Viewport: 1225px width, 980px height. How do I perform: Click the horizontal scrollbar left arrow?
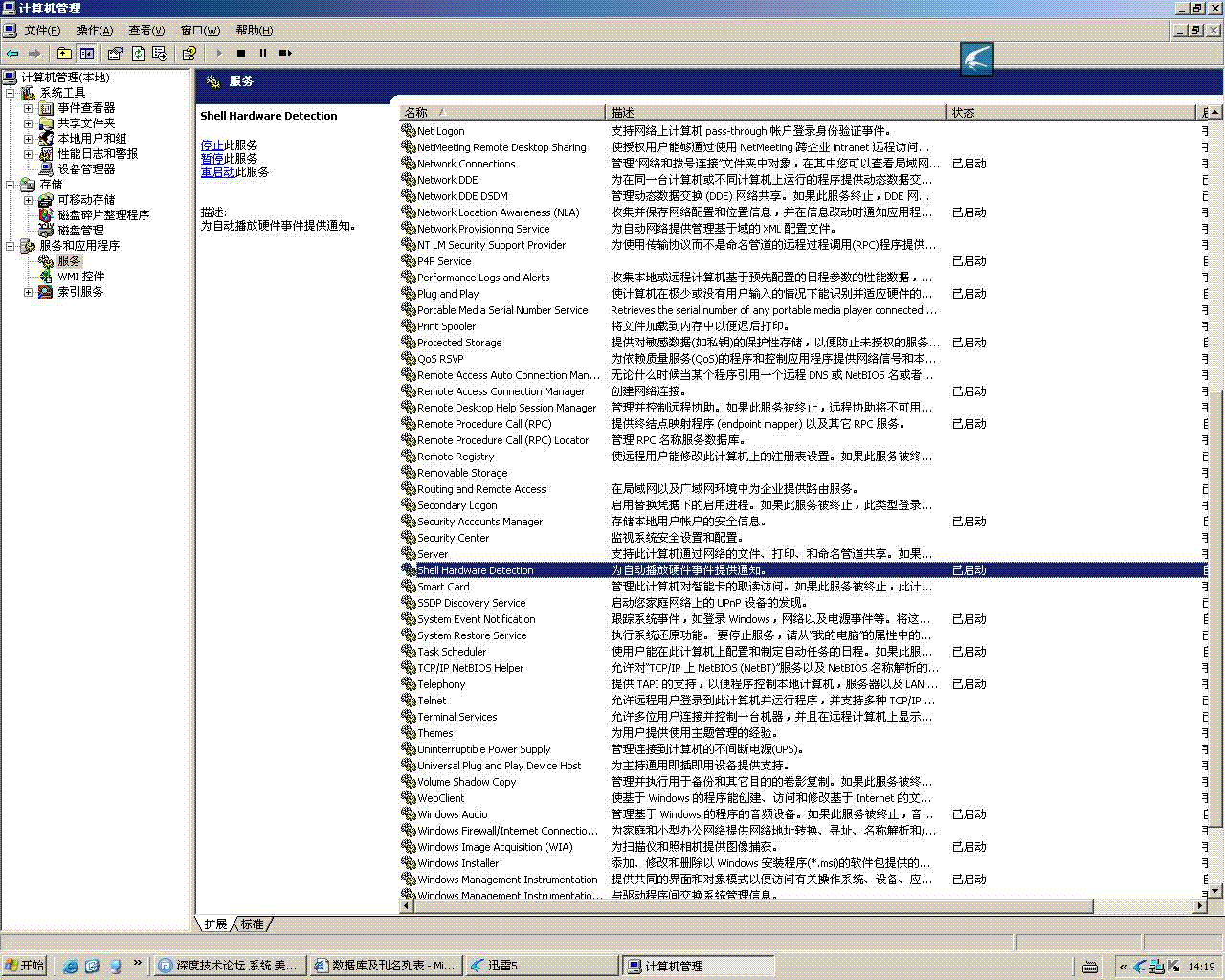pyautogui.click(x=406, y=906)
